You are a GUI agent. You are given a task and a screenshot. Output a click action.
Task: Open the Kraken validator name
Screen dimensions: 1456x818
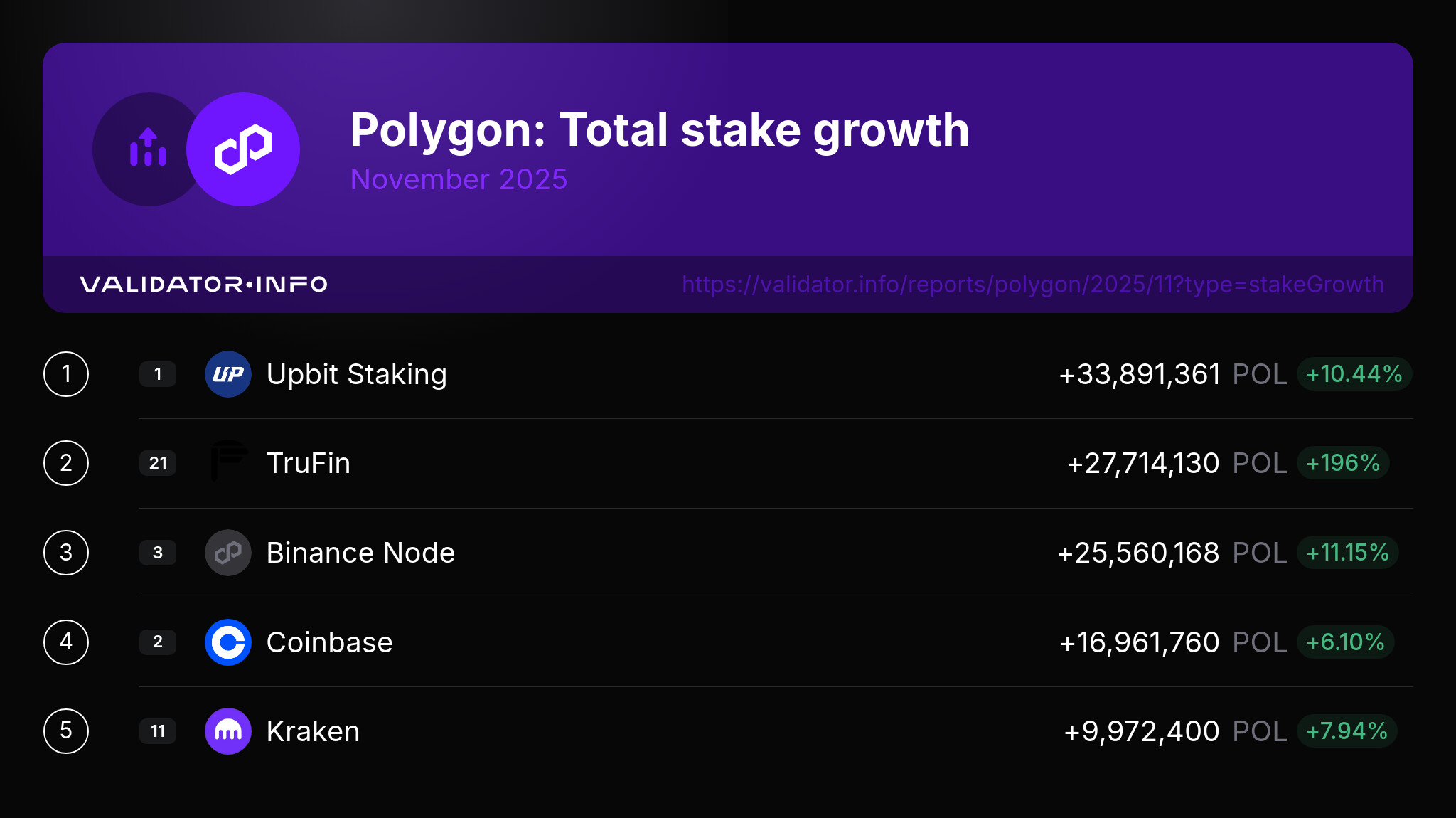[313, 731]
